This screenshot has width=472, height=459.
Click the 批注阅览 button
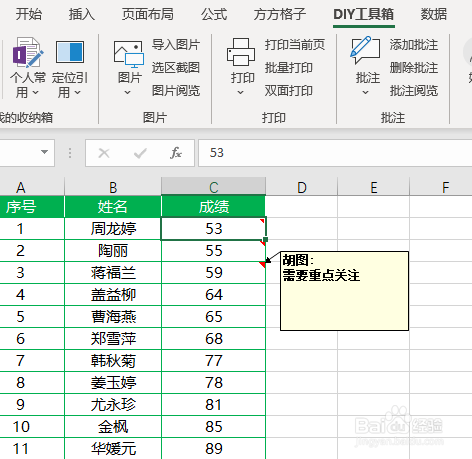tap(414, 91)
